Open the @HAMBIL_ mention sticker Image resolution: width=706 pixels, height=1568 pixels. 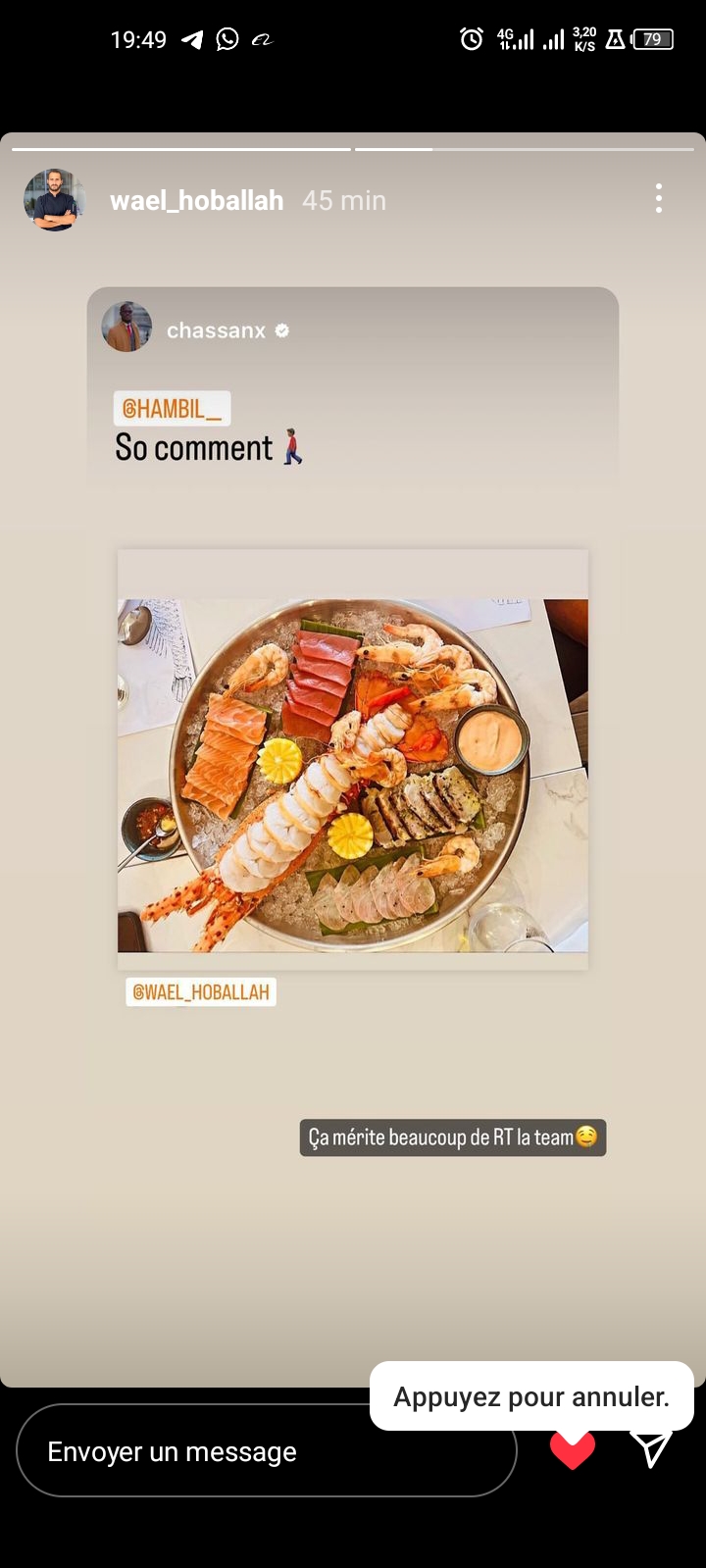point(172,409)
